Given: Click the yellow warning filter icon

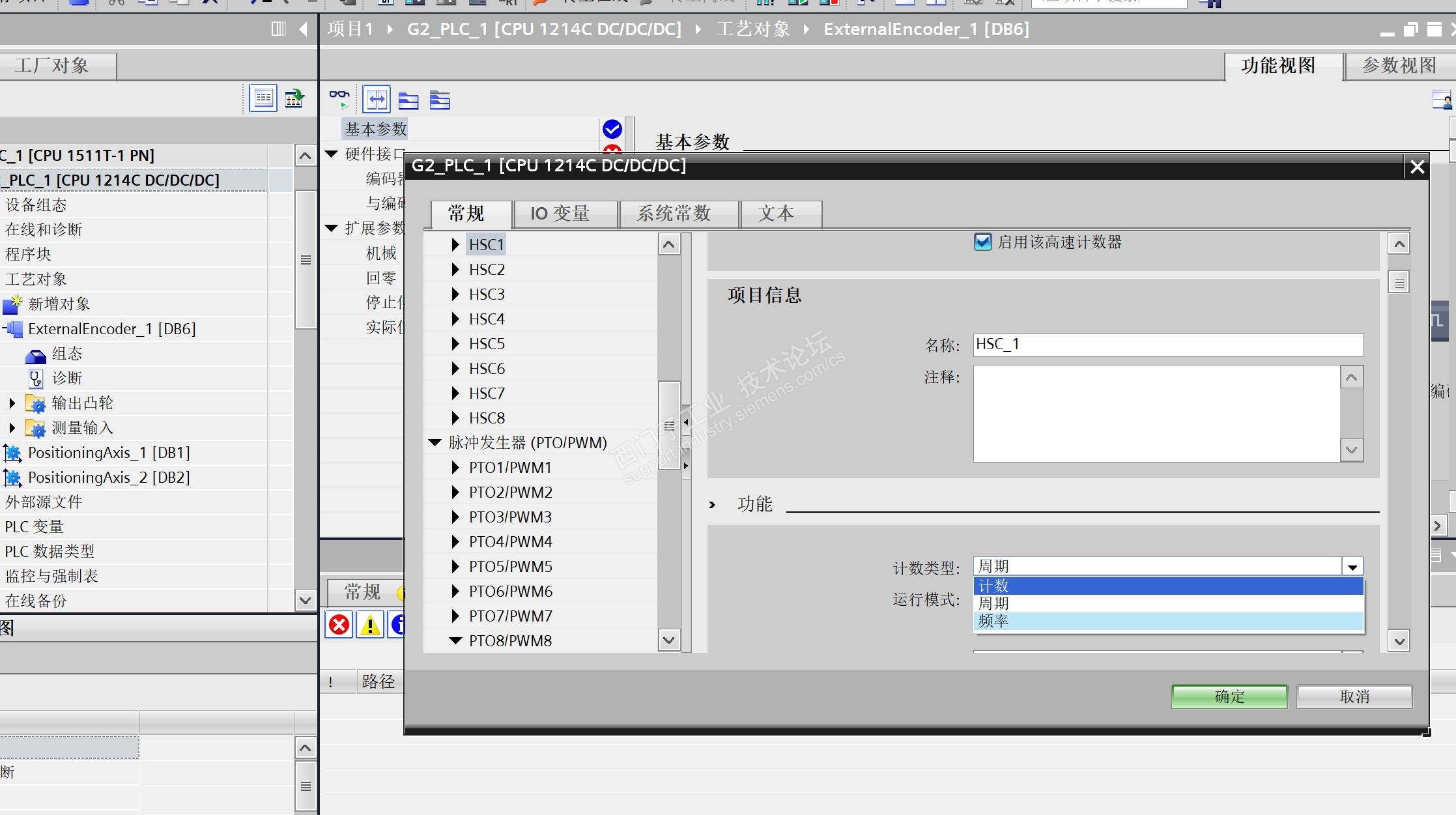Looking at the screenshot, I should (370, 625).
